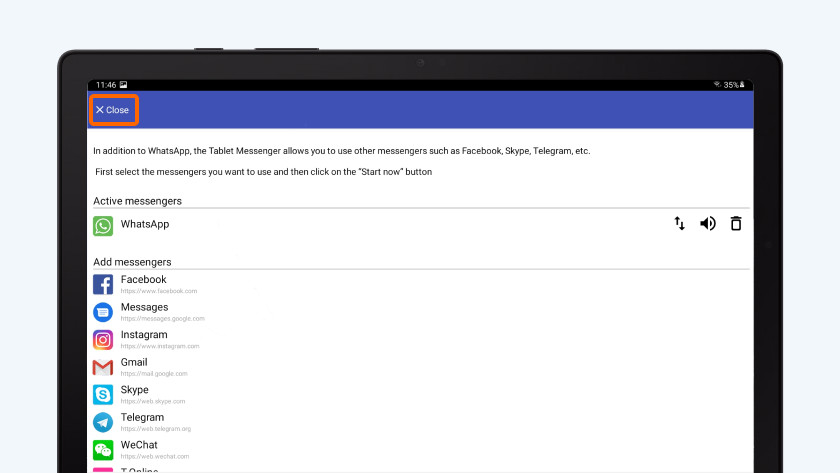Click the www.instagram.com link text
Viewport: 840px width, 473px height.
click(x=160, y=346)
